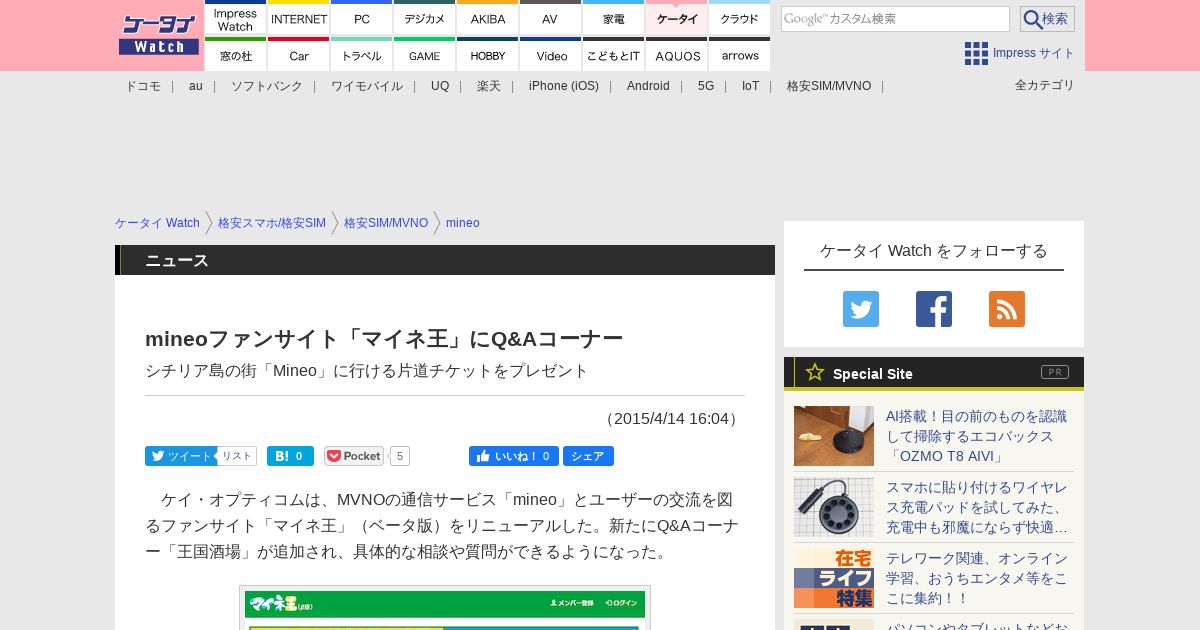This screenshot has height=630, width=1200.
Task: Open the Impress サイト text link
Action: click(1033, 53)
